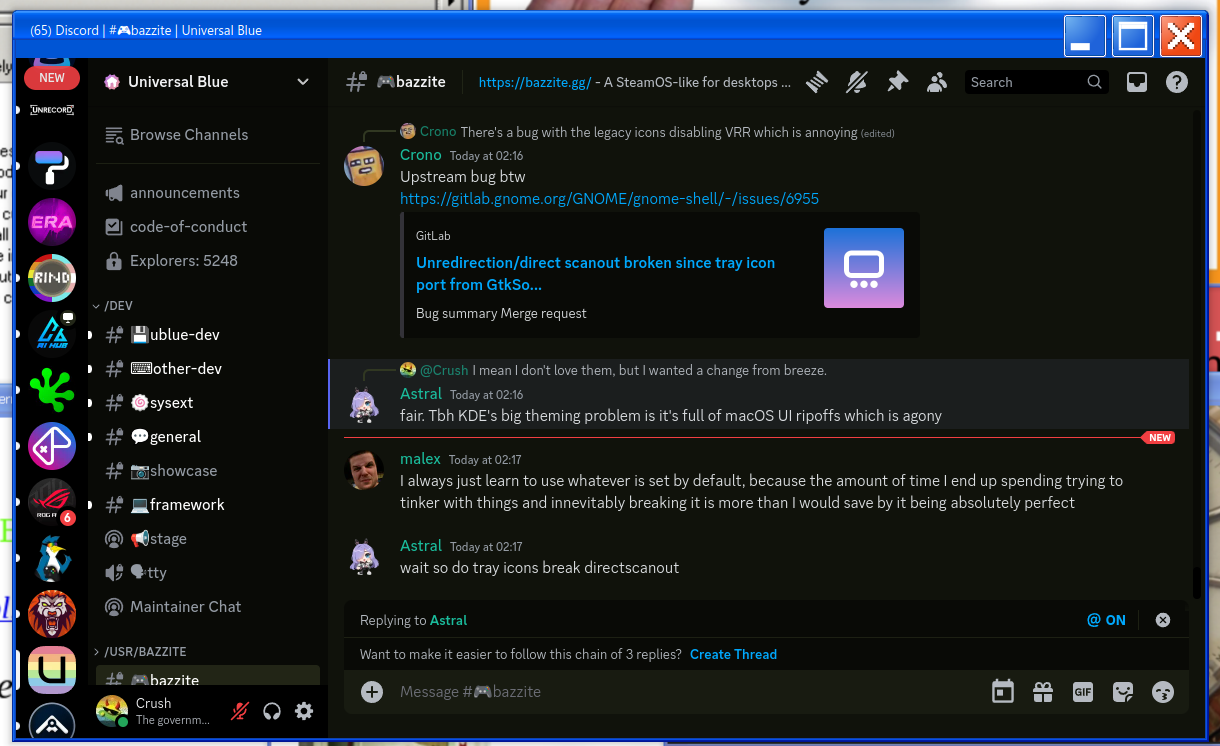Open the paint roller server icon
The height and width of the screenshot is (746, 1220).
pos(52,166)
